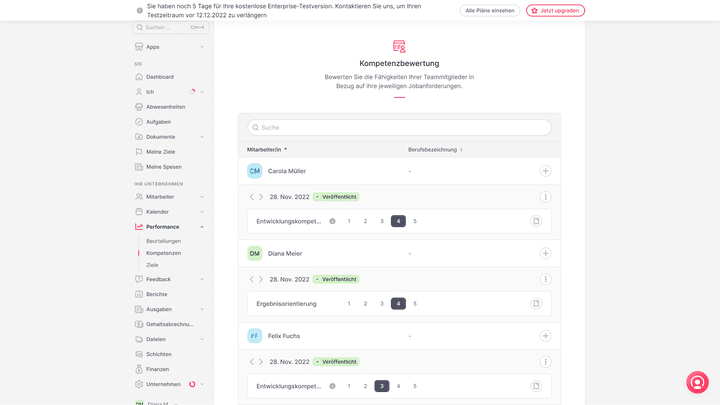This screenshot has height=405, width=720.
Task: Select rating 5 for Carola's Entwicklungskompetenz
Action: tap(415, 221)
